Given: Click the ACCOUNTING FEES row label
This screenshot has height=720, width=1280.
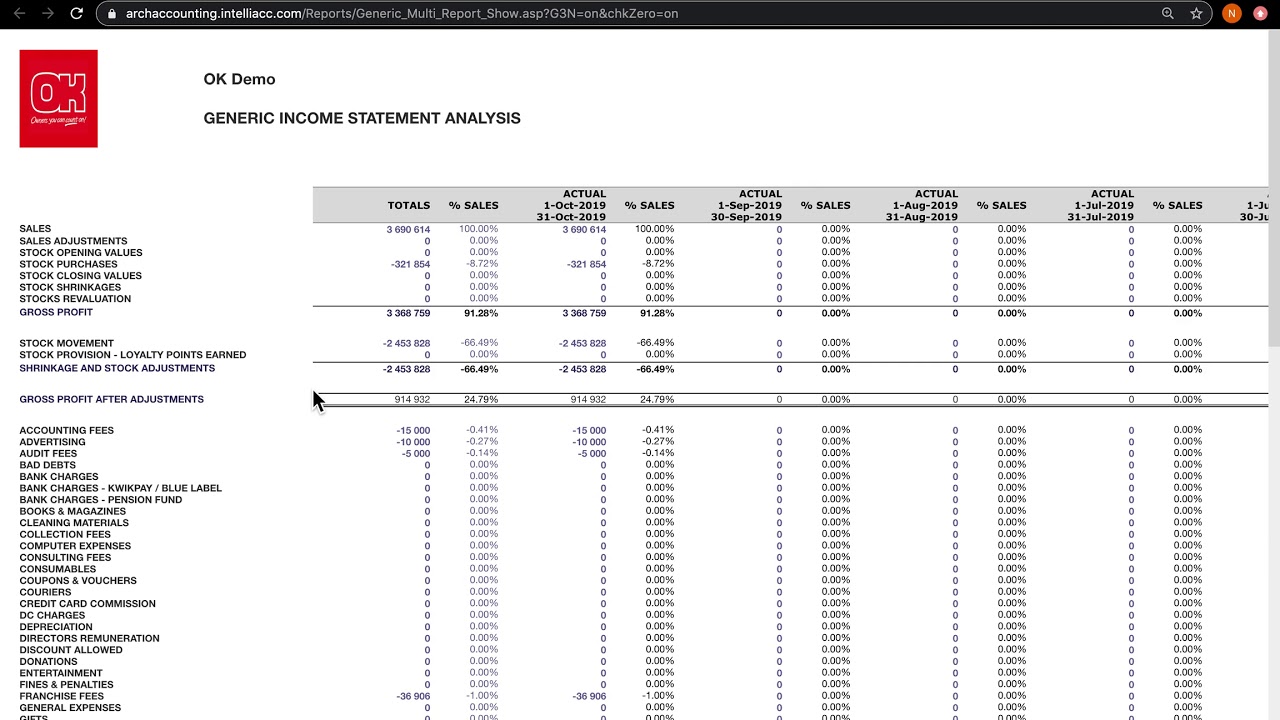Looking at the screenshot, I should [x=66, y=431].
